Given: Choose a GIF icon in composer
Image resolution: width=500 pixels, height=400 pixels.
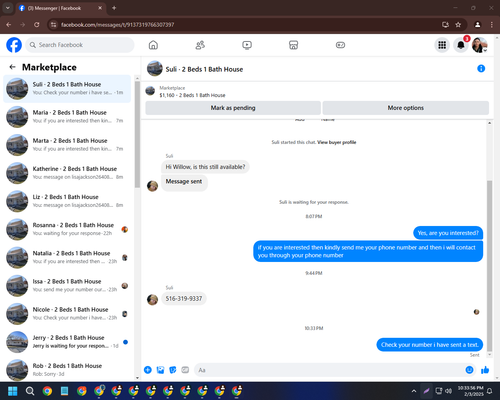Looking at the screenshot, I should click(185, 370).
